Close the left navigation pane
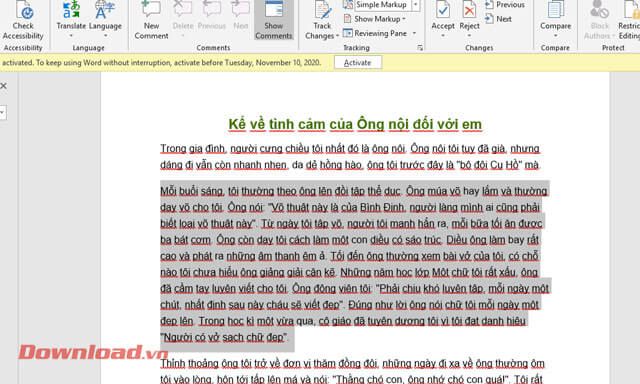This screenshot has height=384, width=640. [3, 86]
